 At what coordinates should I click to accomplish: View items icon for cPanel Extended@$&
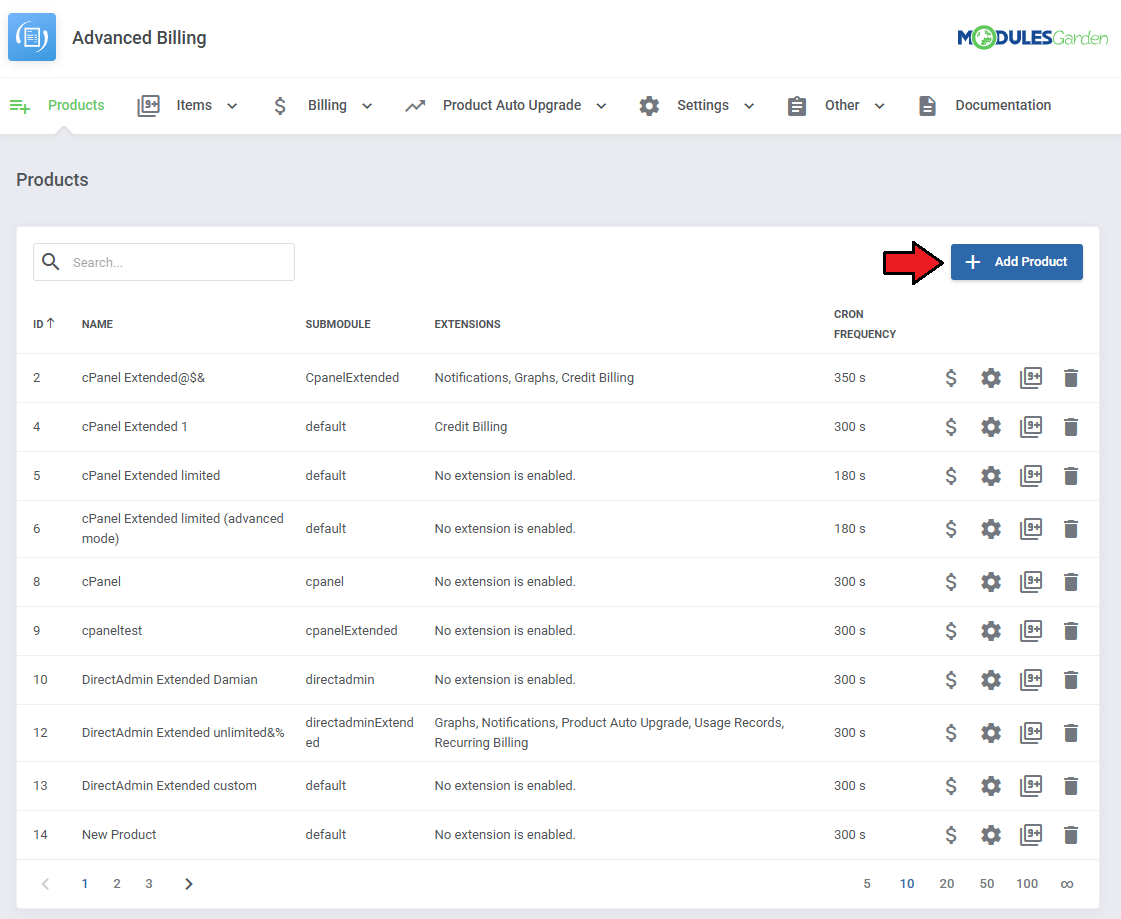pos(1030,378)
